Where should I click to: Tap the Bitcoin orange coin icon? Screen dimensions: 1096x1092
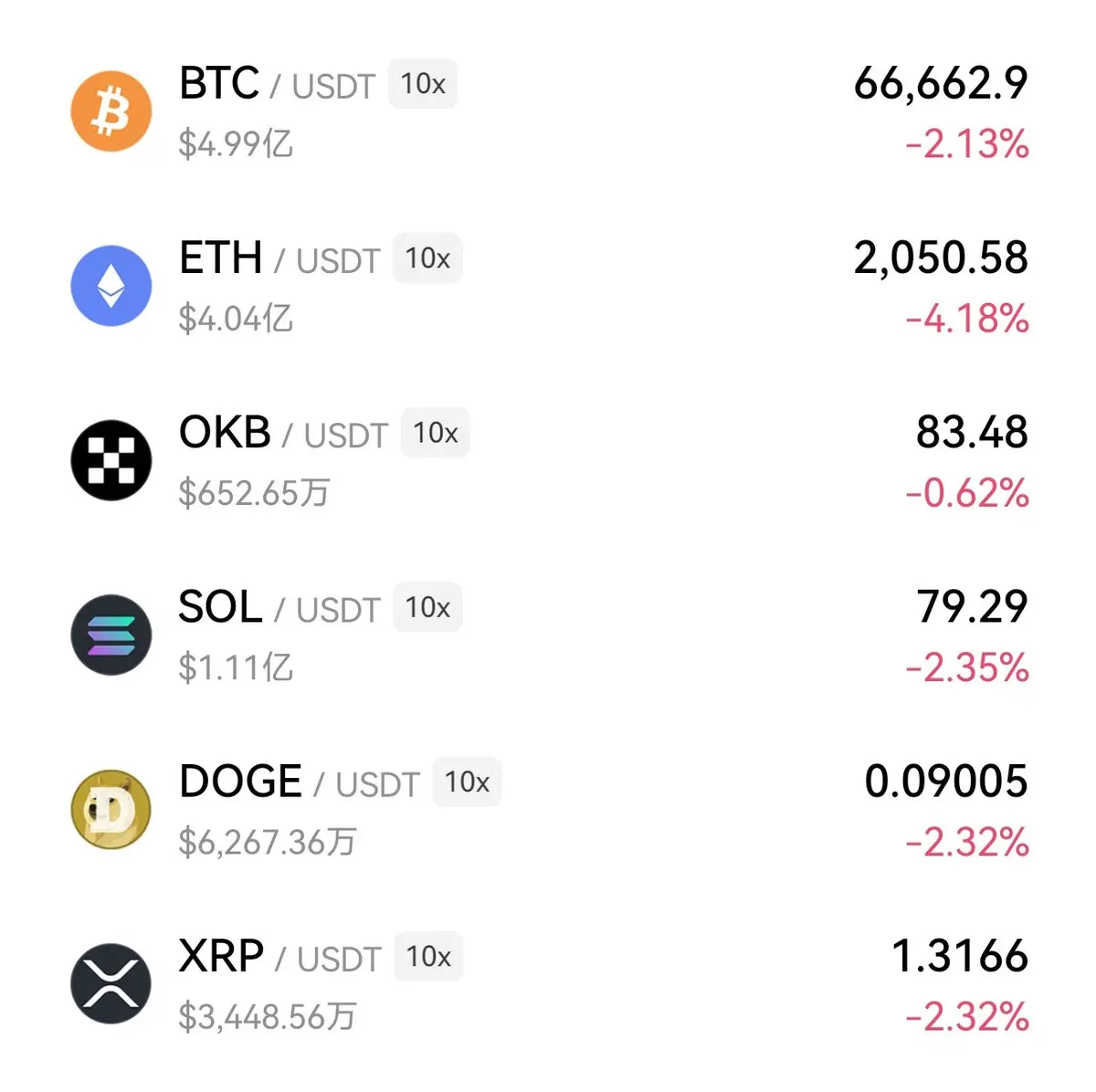tap(111, 111)
